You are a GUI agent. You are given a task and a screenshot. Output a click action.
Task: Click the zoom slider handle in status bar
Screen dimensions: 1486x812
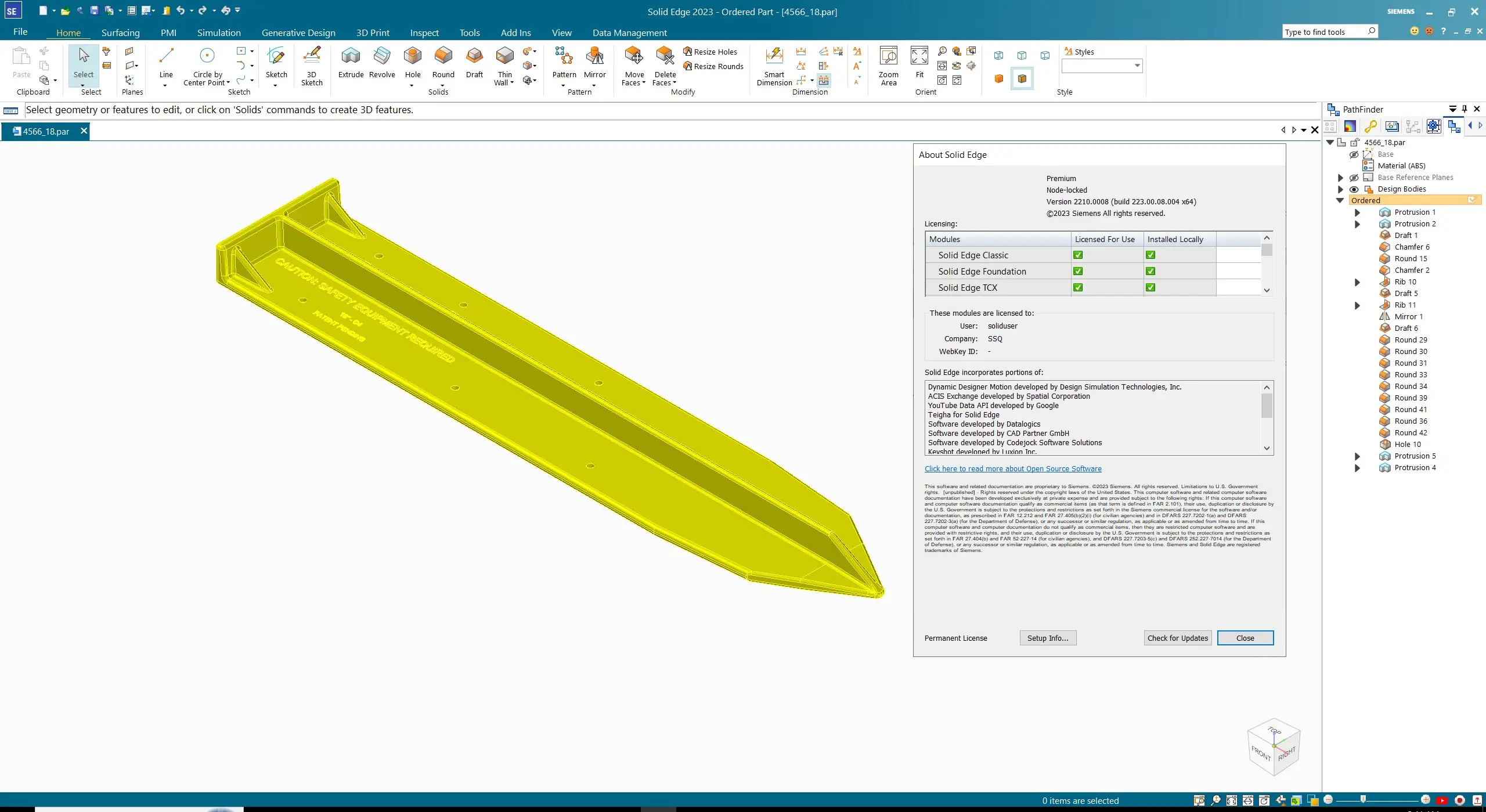[1363, 800]
